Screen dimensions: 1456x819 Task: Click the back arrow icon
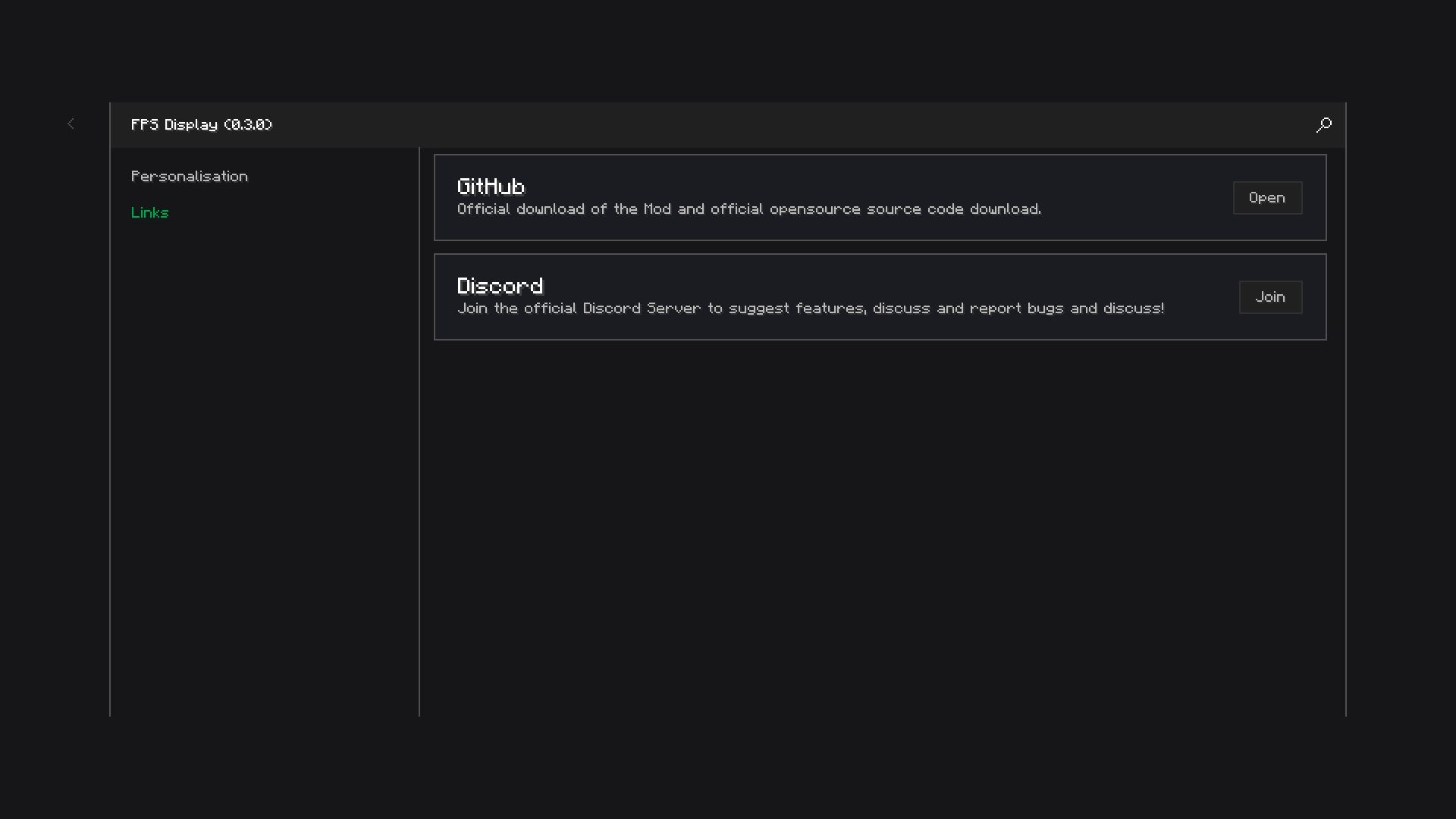(71, 124)
